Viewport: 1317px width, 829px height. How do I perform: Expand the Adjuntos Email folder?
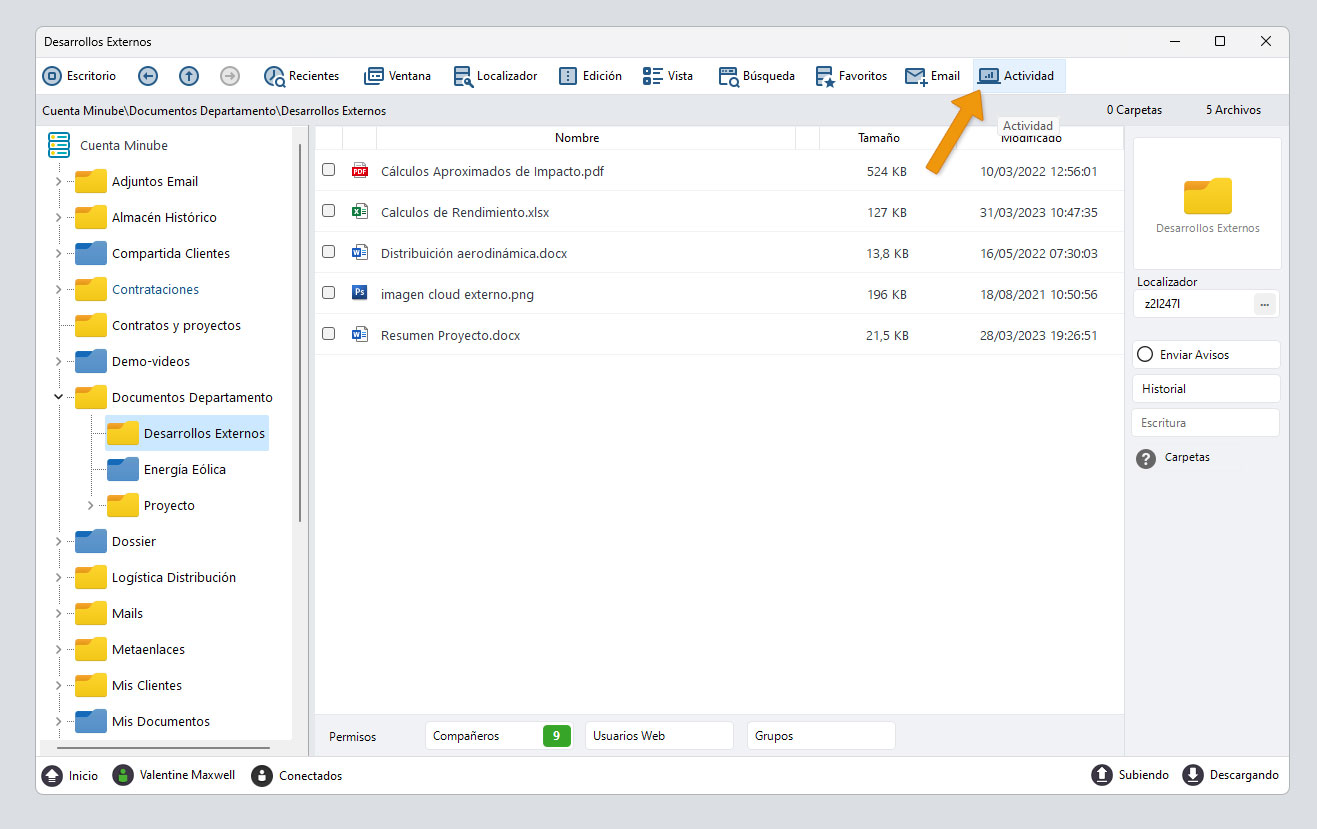click(x=59, y=181)
